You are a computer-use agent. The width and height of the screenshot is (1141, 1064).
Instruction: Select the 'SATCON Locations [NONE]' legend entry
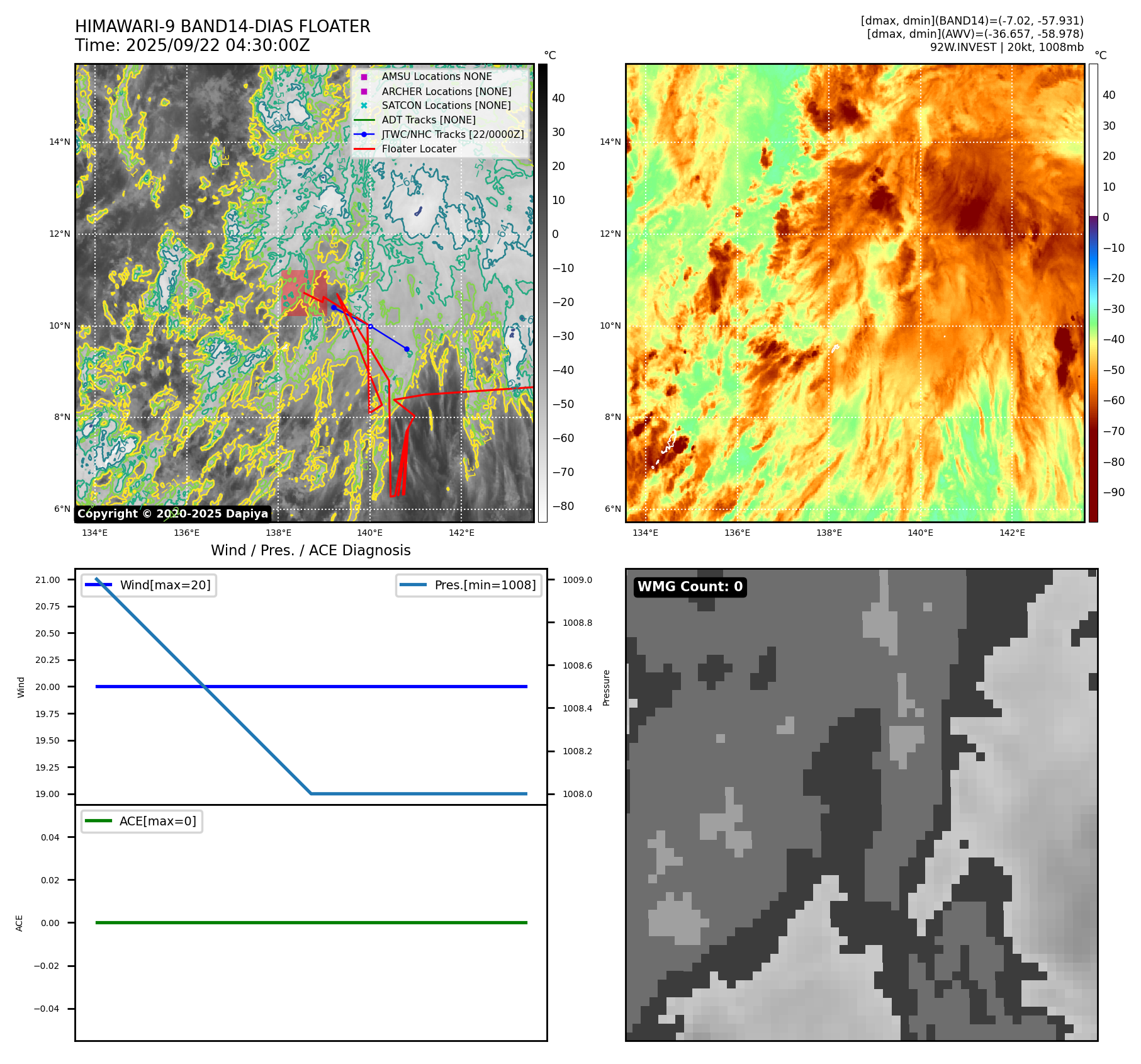click(x=446, y=106)
